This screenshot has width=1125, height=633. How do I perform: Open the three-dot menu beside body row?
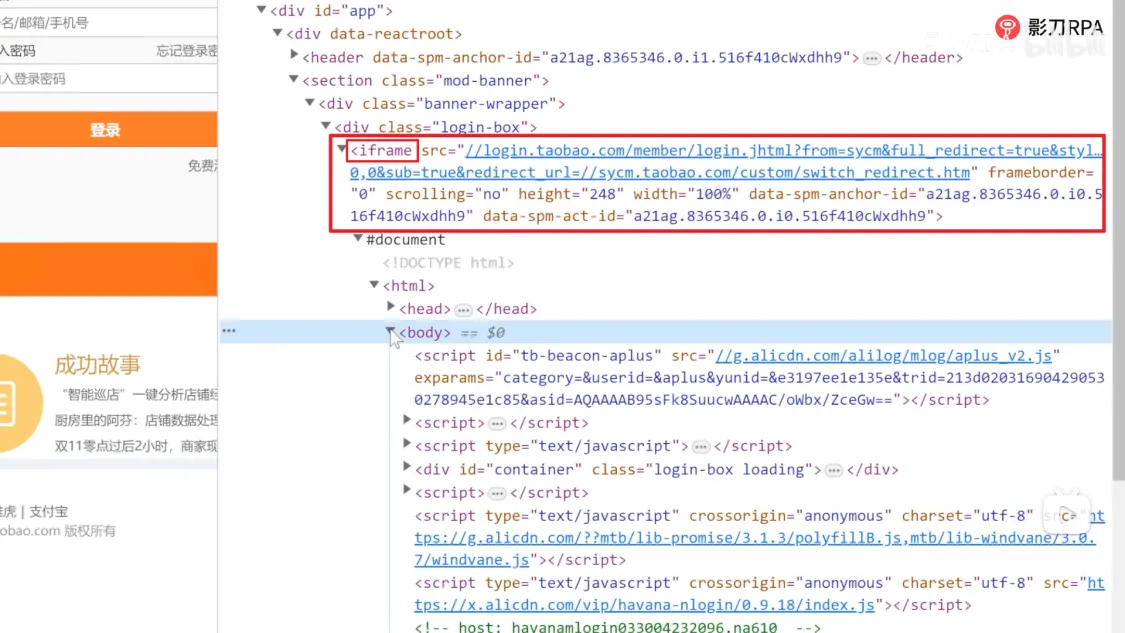(x=229, y=331)
